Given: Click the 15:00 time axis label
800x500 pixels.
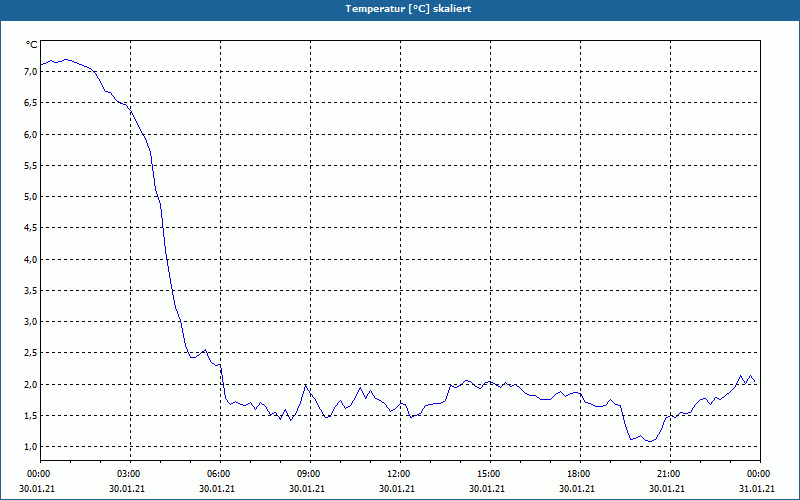Looking at the screenshot, I should coord(488,474).
